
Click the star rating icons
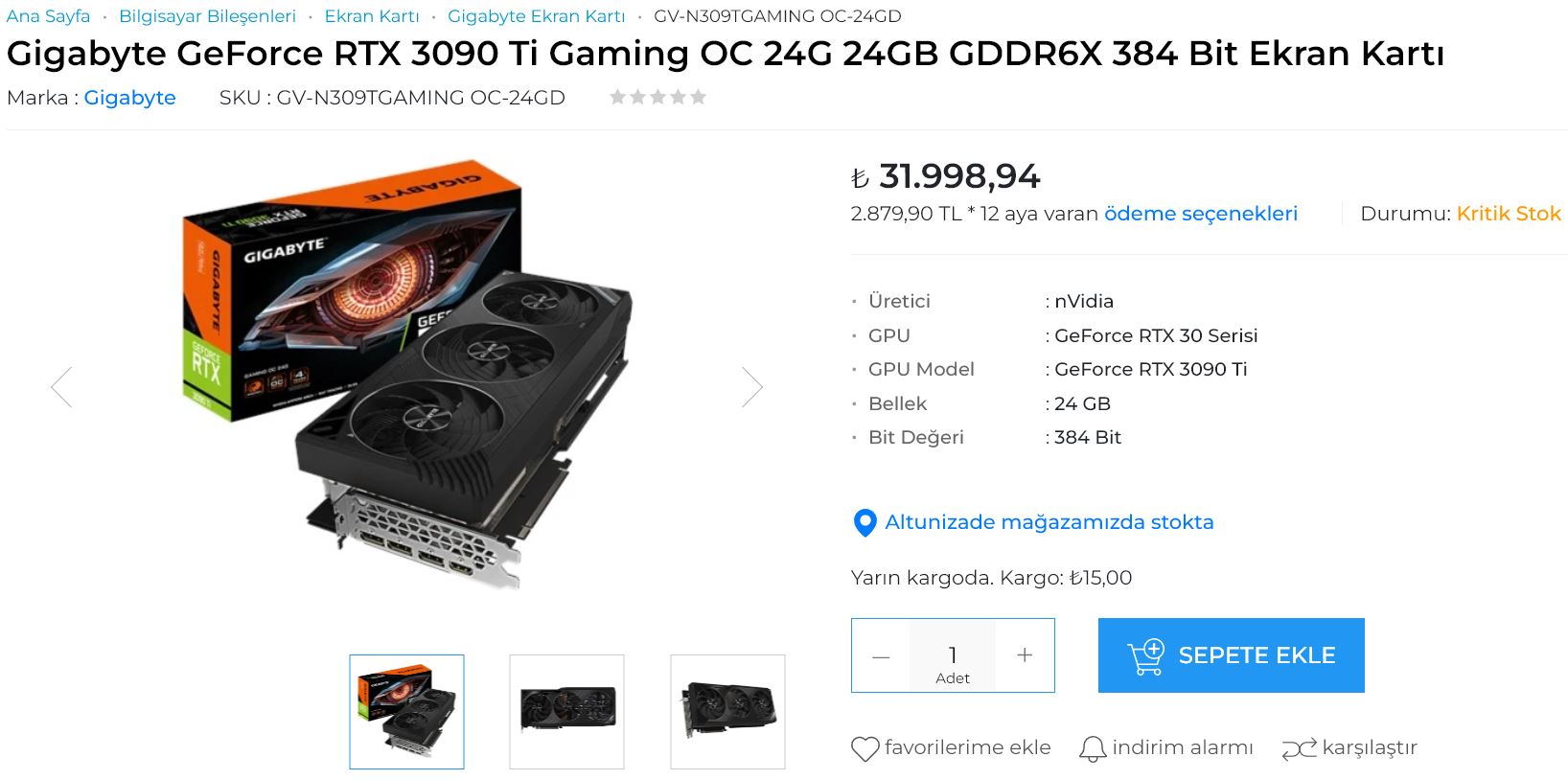657,97
